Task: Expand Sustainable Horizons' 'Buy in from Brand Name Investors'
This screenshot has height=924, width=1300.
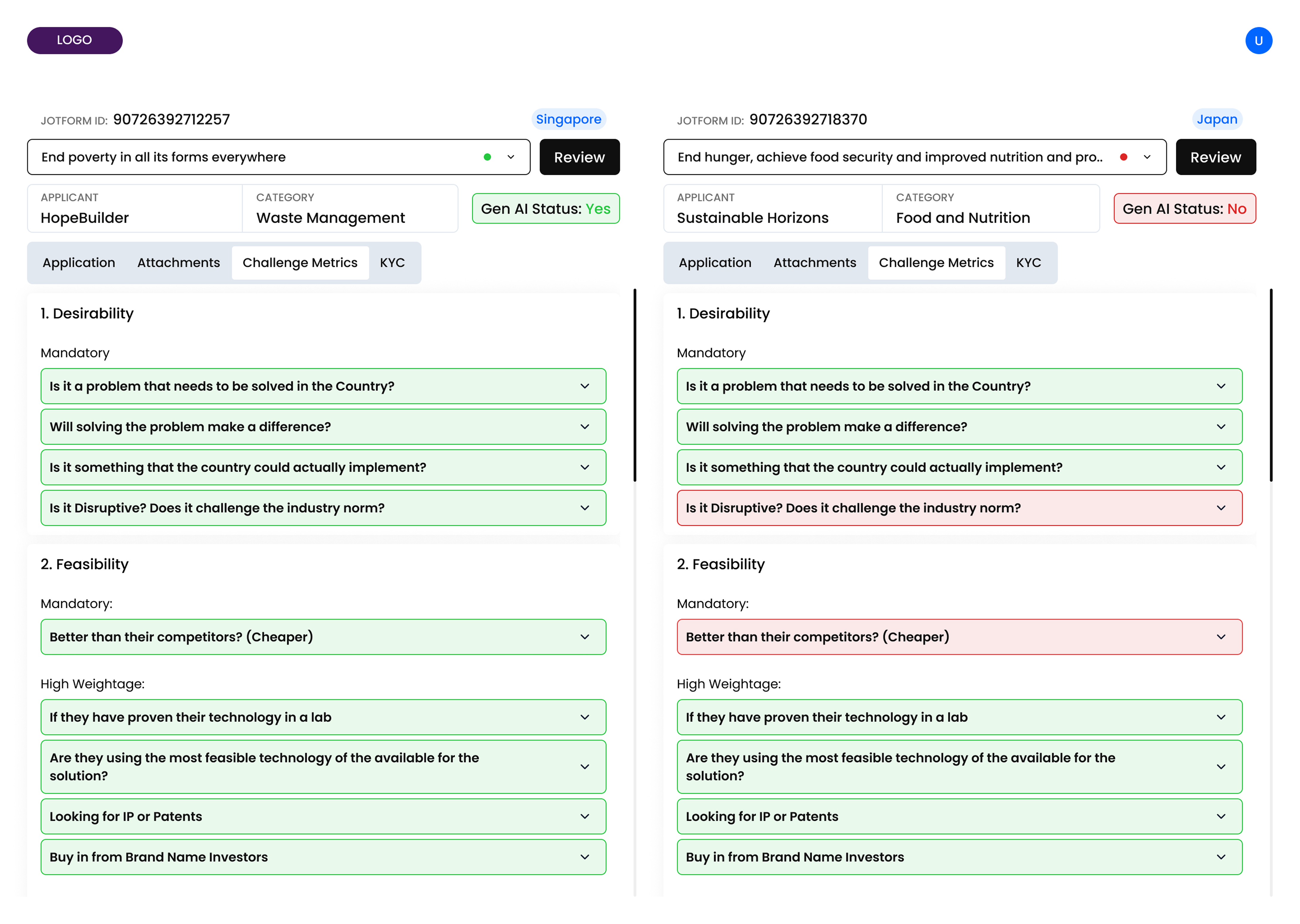Action: (960, 857)
